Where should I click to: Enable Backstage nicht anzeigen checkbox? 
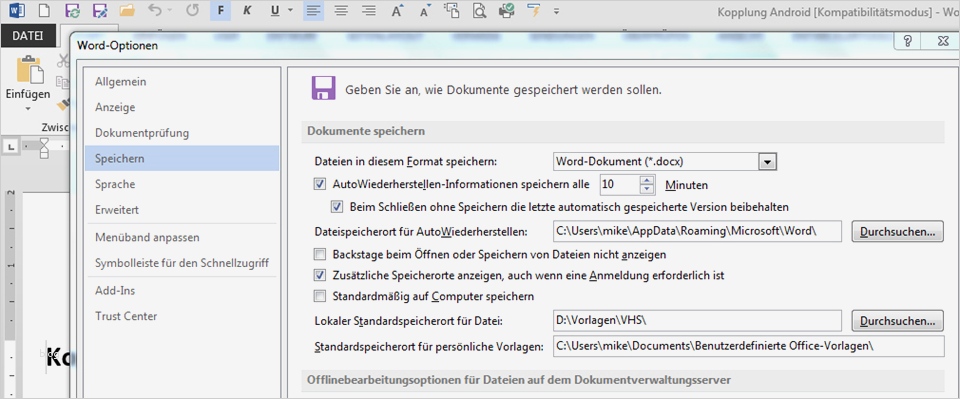tap(320, 253)
